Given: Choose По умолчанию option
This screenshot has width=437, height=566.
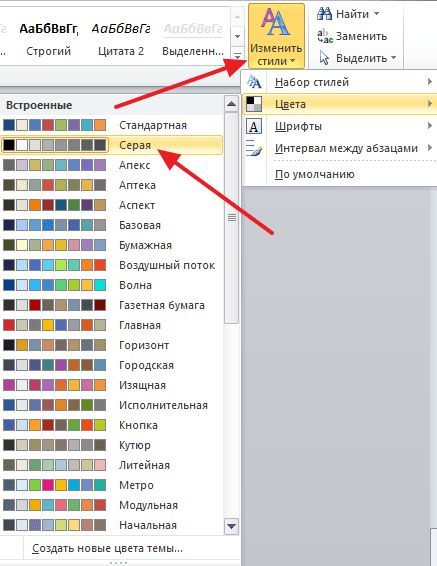Looking at the screenshot, I should (x=315, y=174).
